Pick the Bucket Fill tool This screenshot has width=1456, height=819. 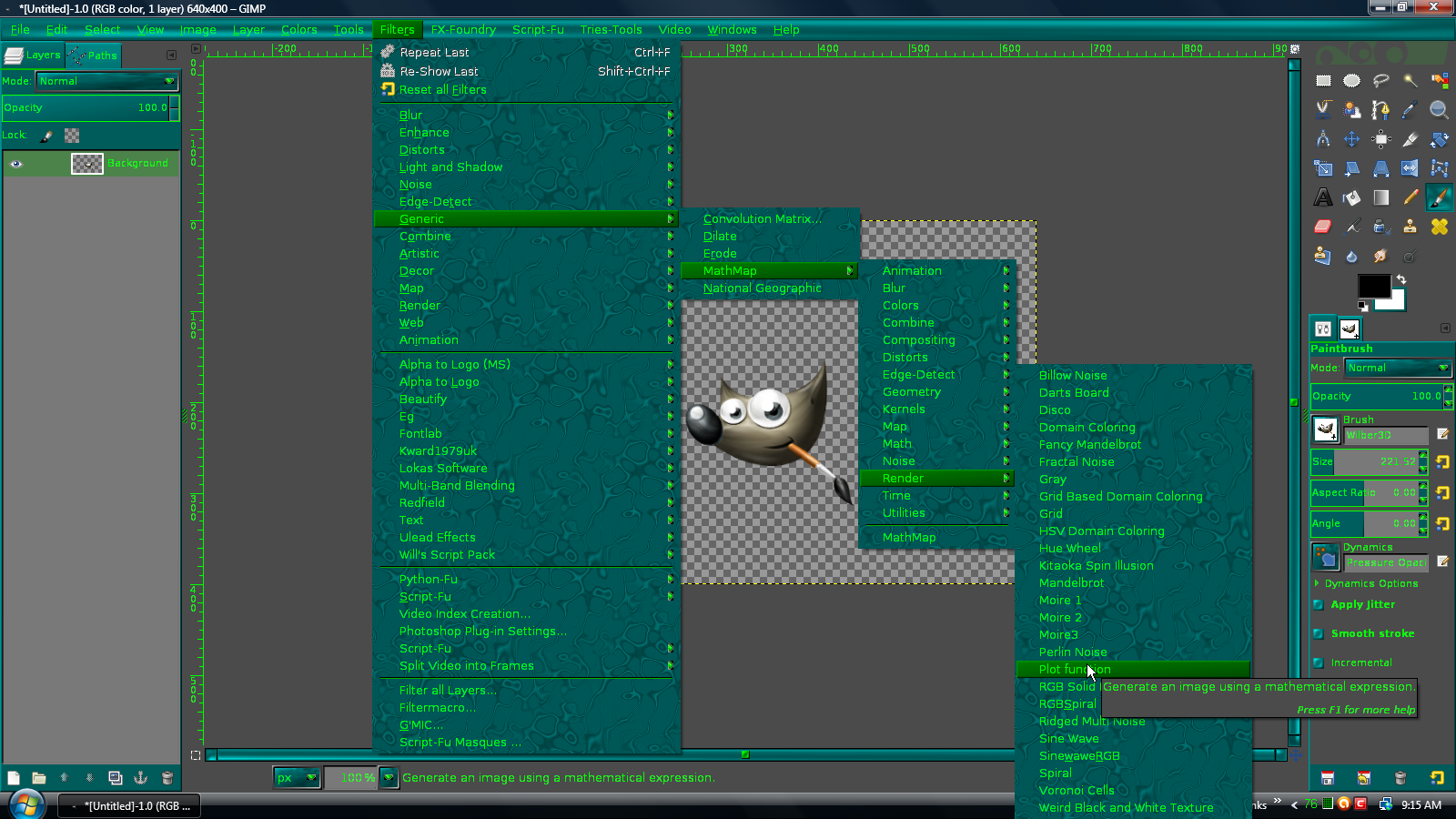coord(1351,197)
